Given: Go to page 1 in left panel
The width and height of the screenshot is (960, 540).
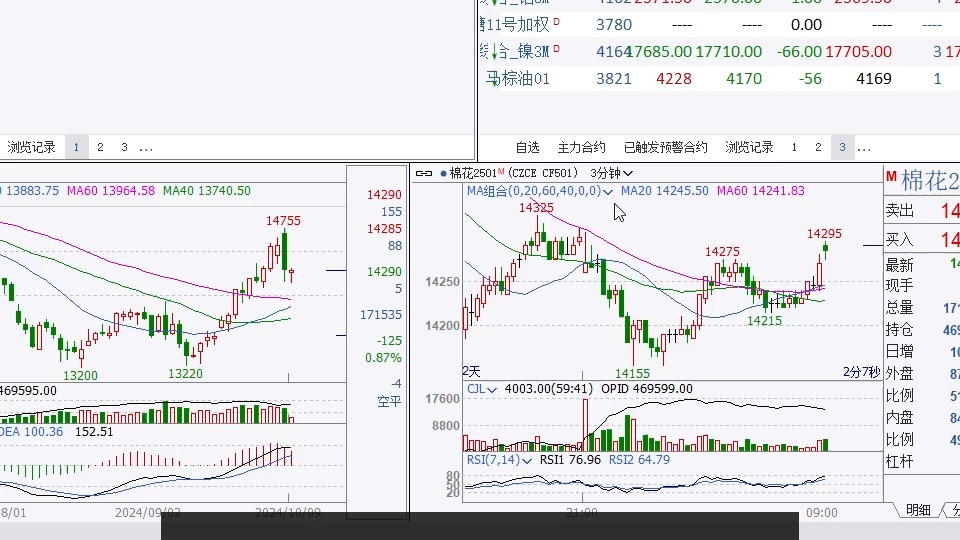Looking at the screenshot, I should pyautogui.click(x=76, y=147).
